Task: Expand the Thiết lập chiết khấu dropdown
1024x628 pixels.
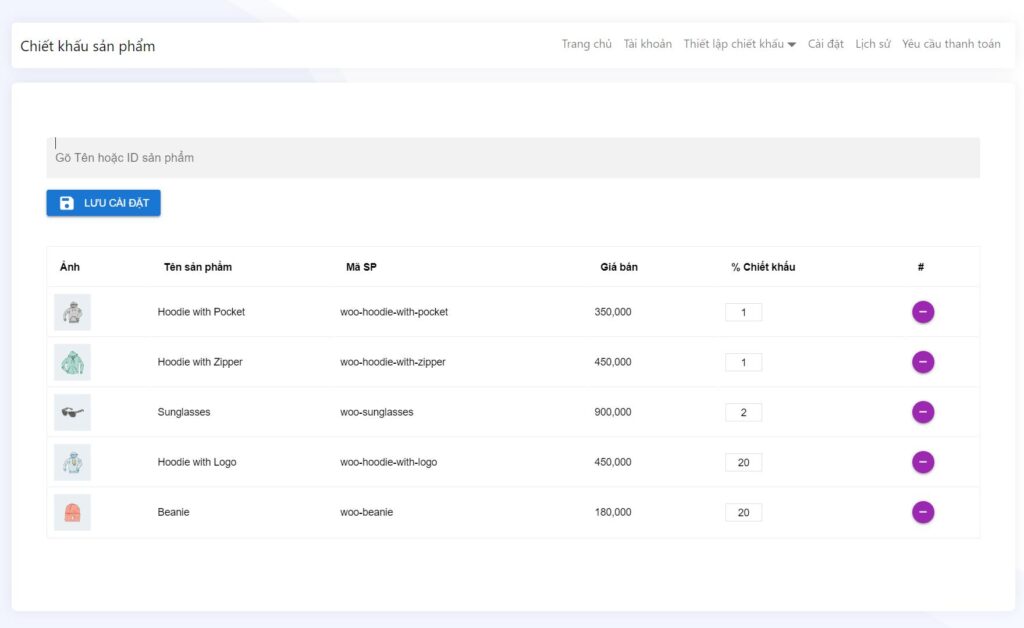Action: [739, 44]
